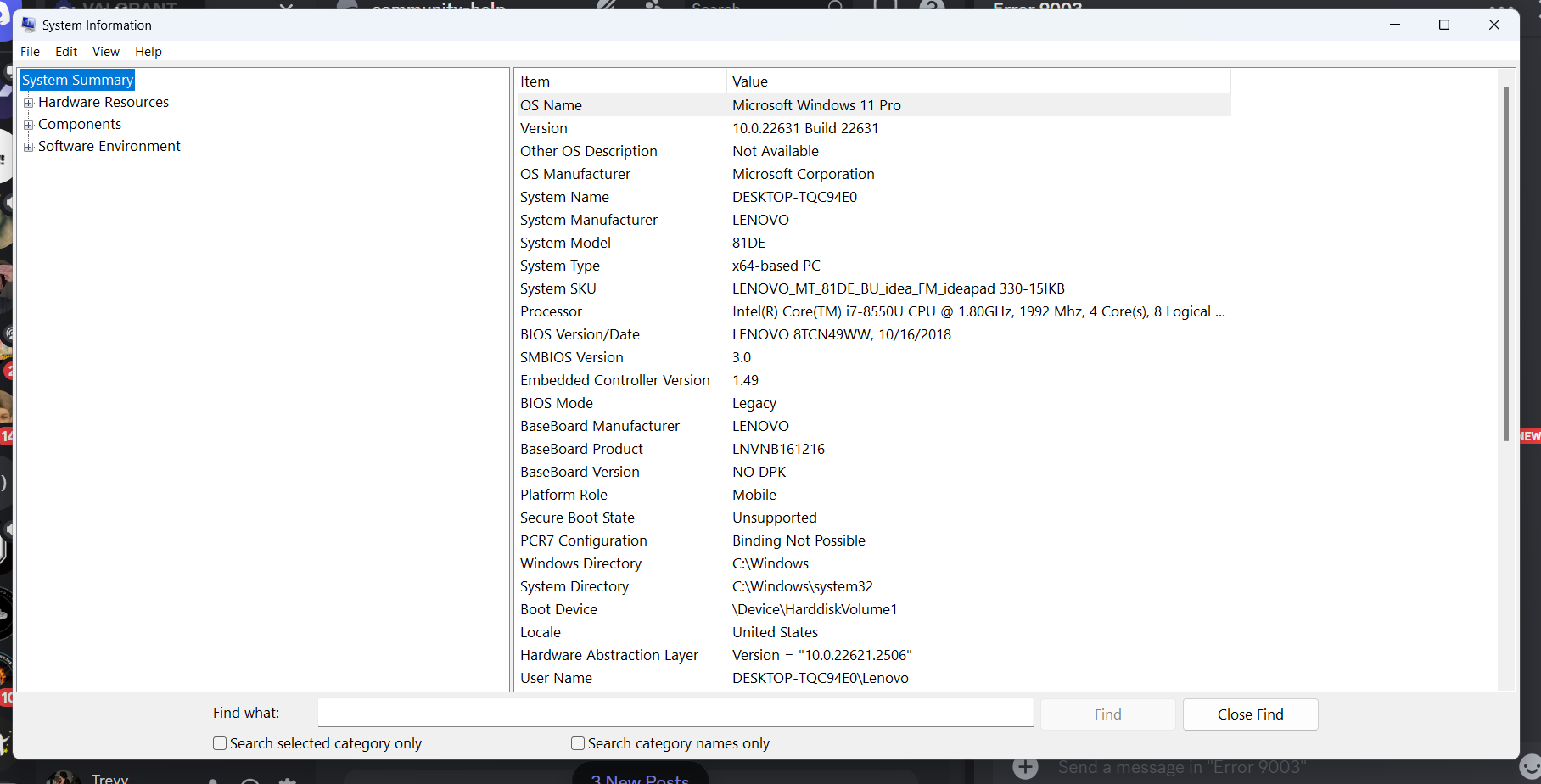Select the Platform Role row
1541x784 pixels.
[x=874, y=495]
